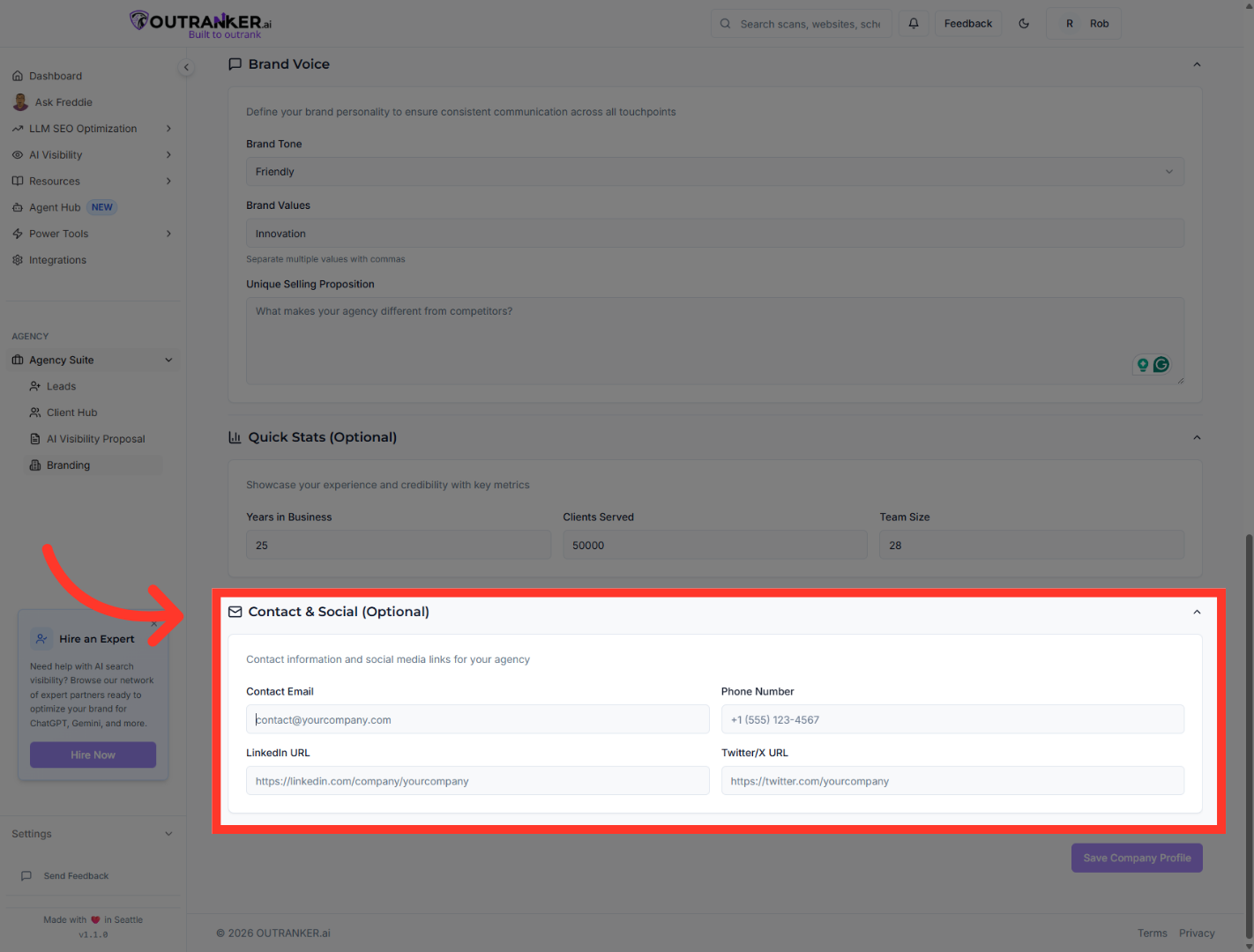Image resolution: width=1254 pixels, height=952 pixels.
Task: Open the notifications bell icon
Action: pos(914,23)
